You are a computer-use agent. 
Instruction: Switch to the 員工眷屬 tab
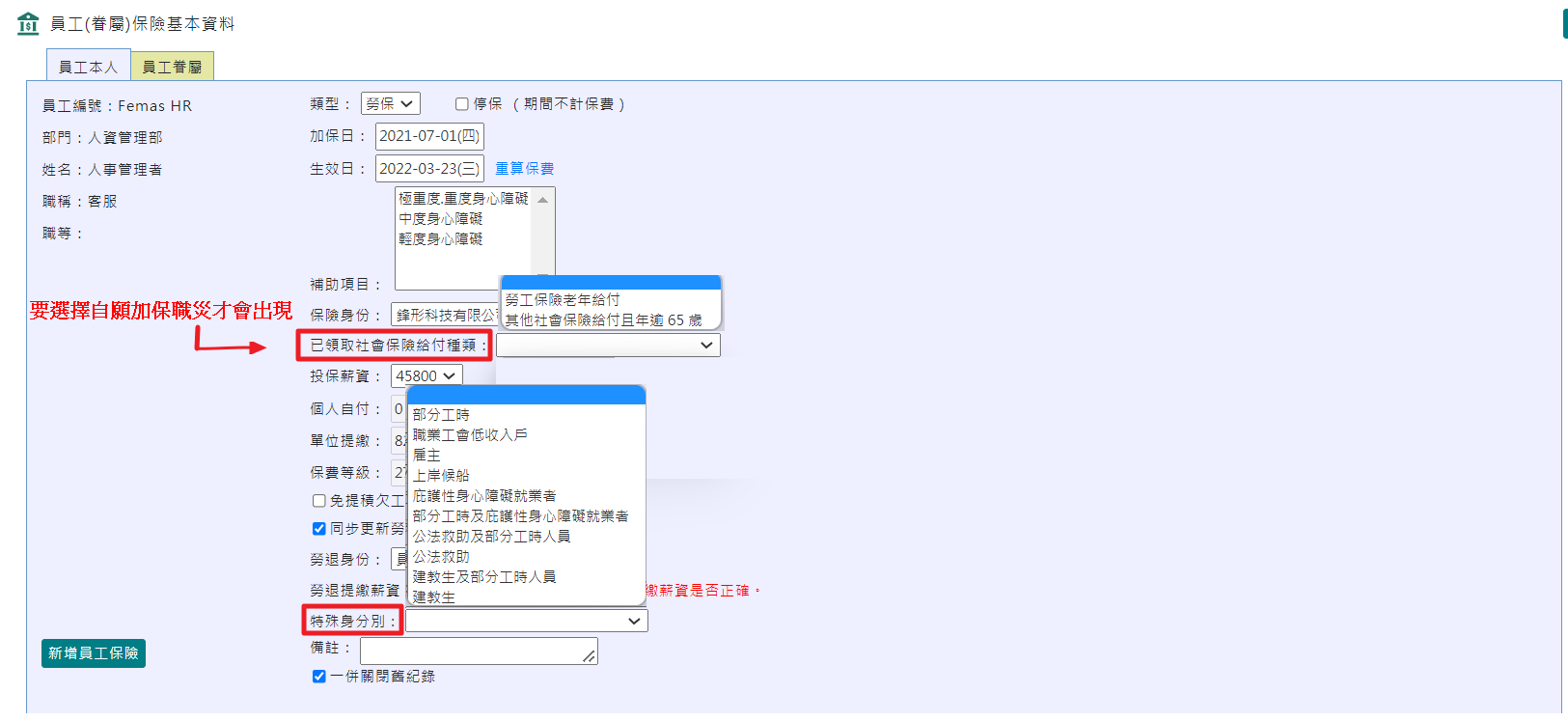tap(172, 67)
